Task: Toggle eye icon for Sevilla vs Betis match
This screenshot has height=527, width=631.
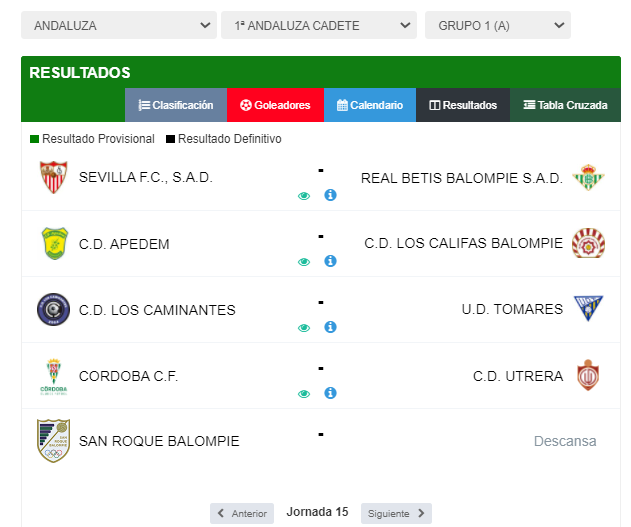Action: point(304,196)
